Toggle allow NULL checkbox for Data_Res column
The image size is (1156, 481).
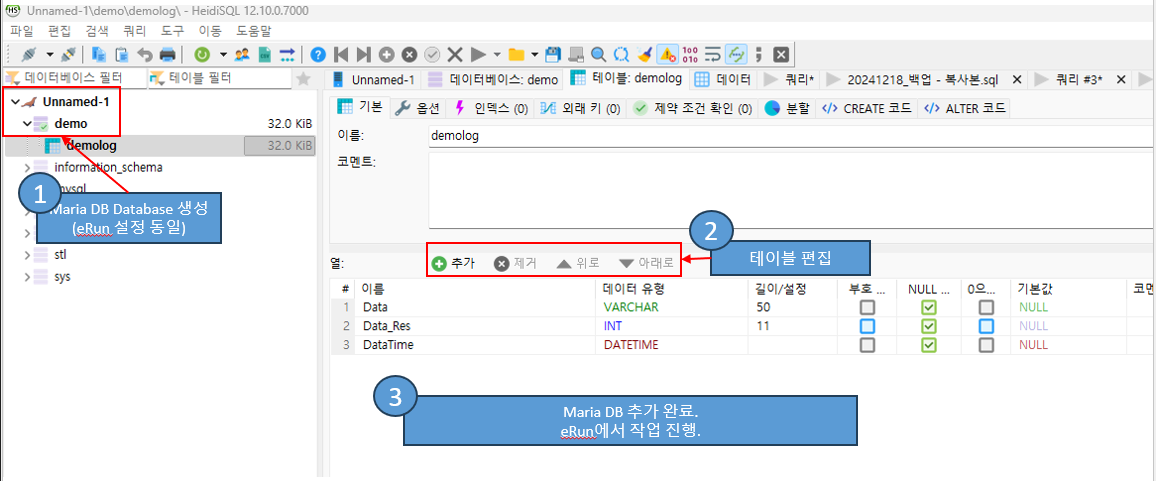click(929, 326)
